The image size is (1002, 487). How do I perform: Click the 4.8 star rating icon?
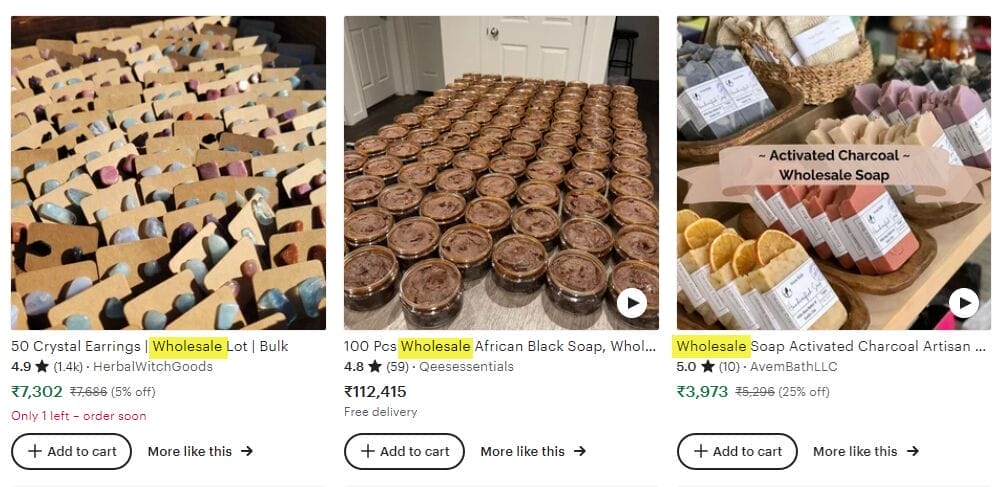click(375, 367)
